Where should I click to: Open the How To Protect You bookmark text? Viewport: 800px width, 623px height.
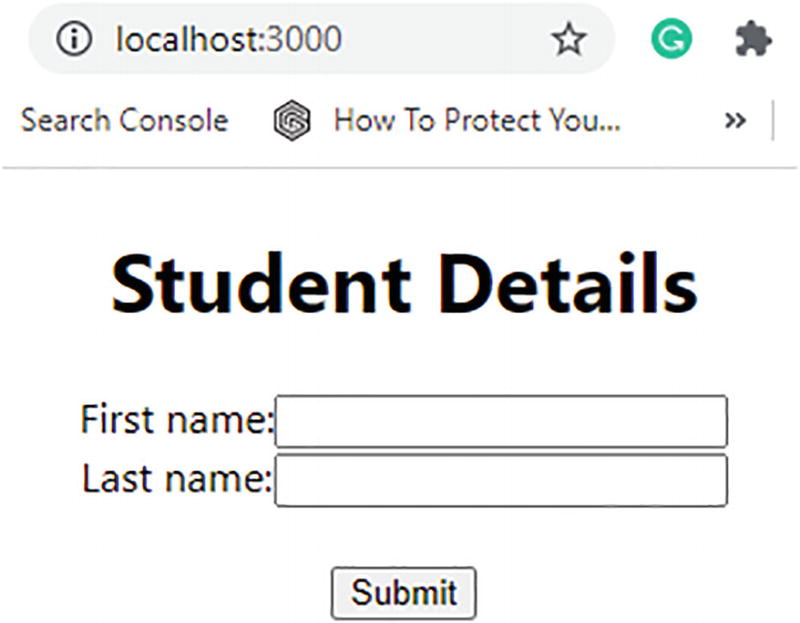point(477,121)
